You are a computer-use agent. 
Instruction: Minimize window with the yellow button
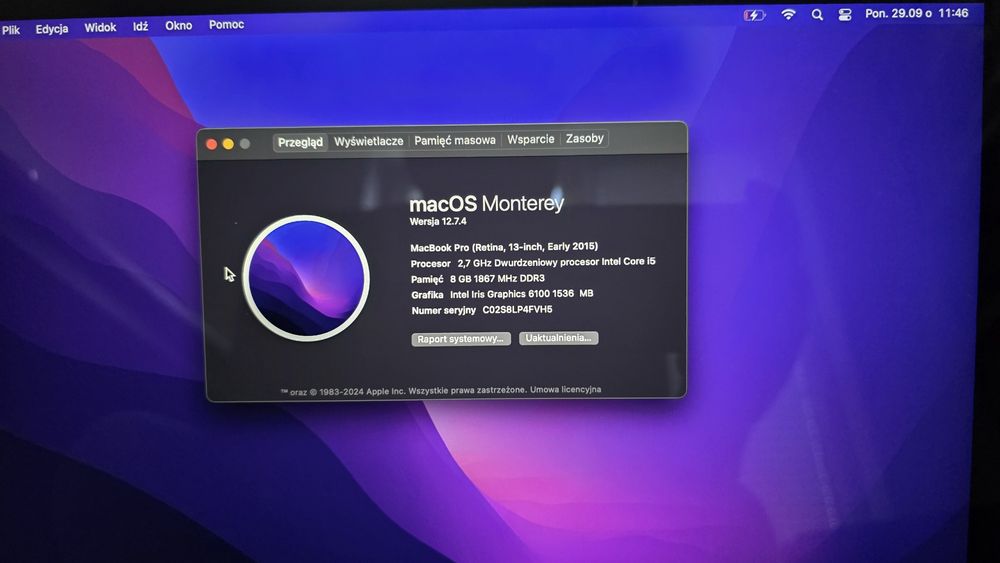point(228,144)
